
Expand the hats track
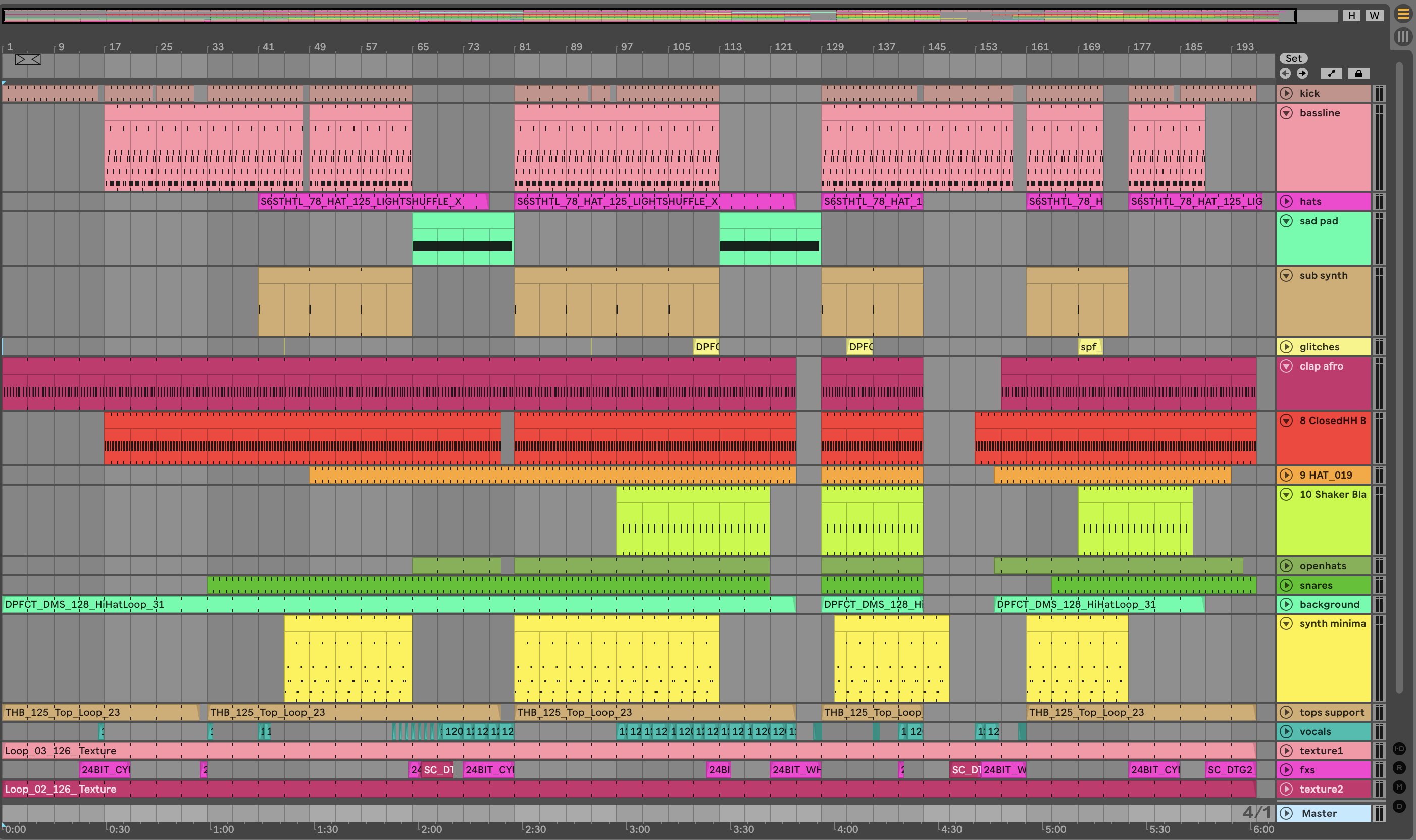click(1286, 201)
